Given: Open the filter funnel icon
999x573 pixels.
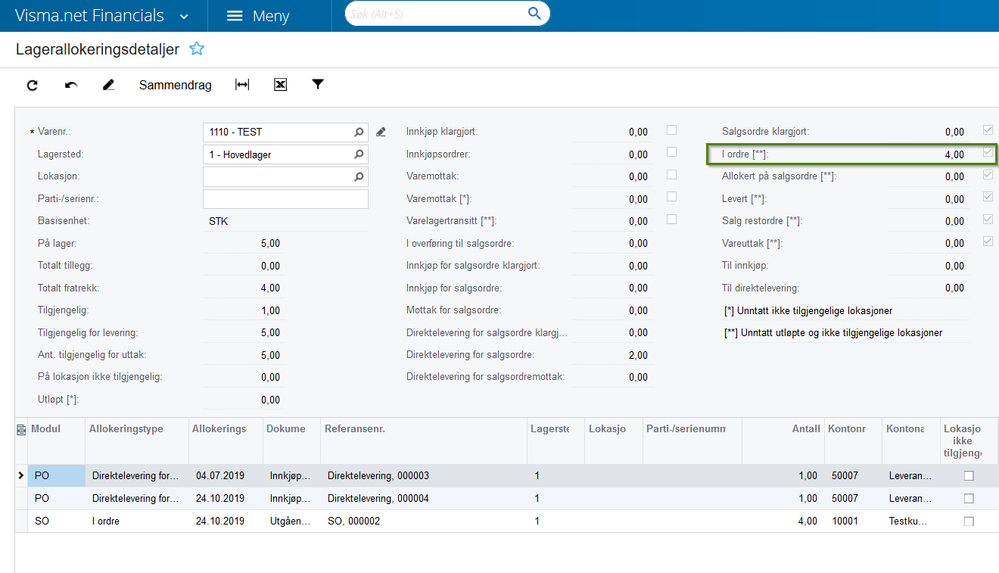Looking at the screenshot, I should pos(318,84).
